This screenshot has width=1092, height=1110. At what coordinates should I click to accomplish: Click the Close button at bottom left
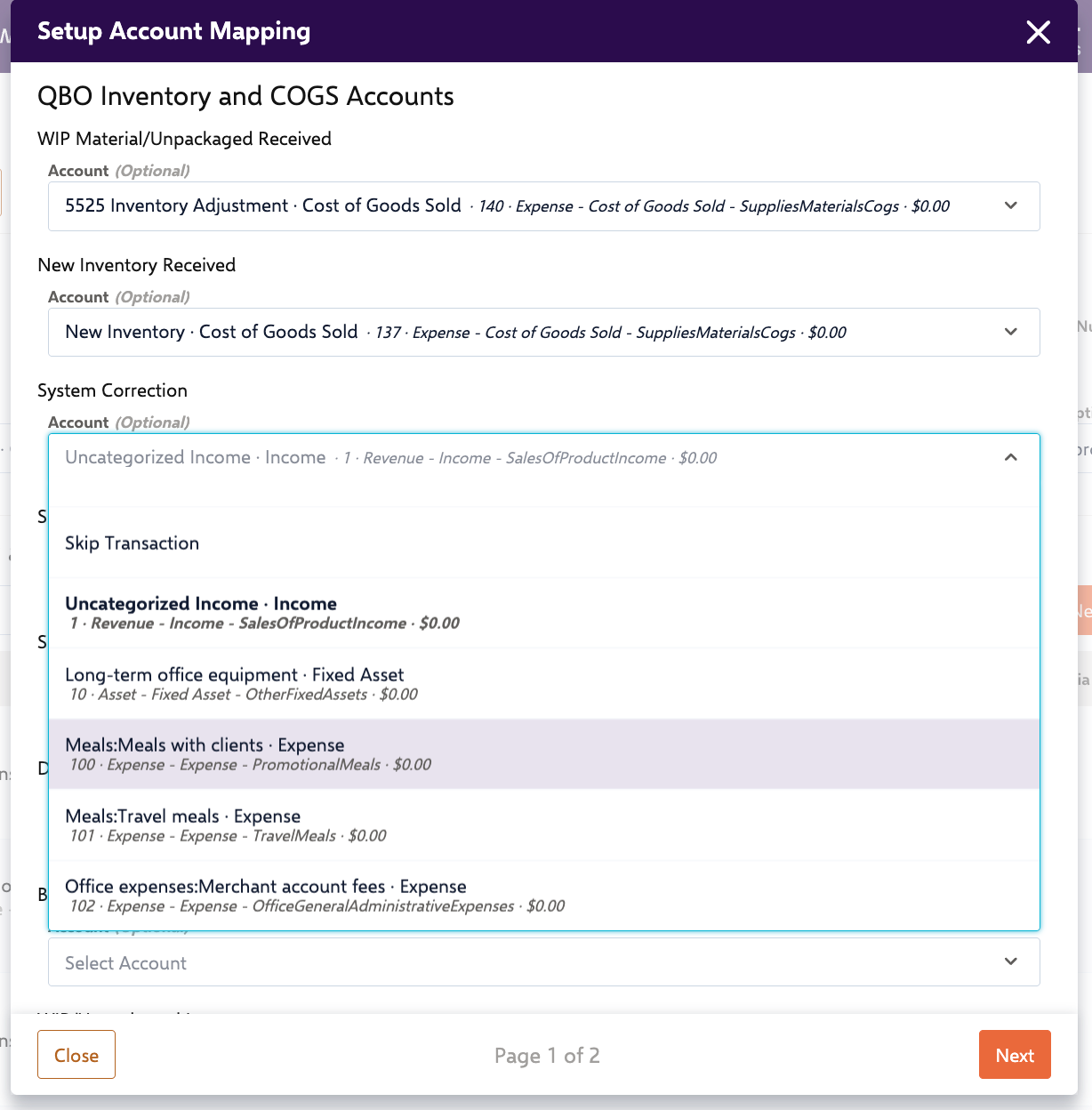(x=76, y=1055)
